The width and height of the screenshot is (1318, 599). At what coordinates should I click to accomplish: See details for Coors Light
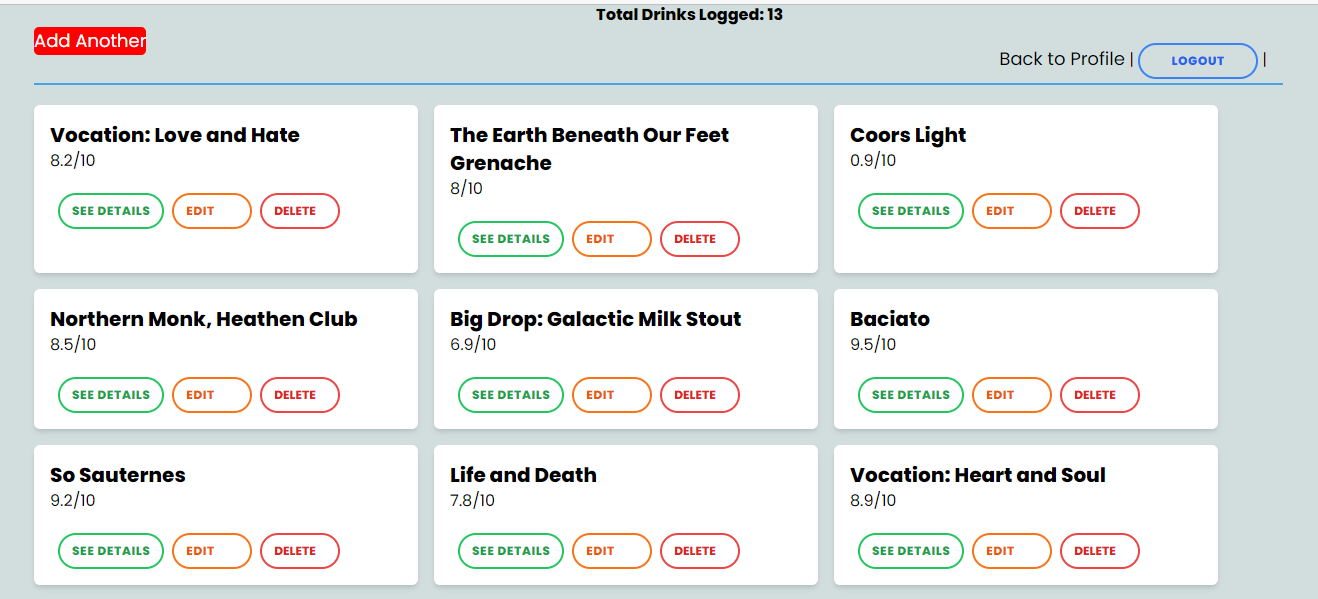910,210
